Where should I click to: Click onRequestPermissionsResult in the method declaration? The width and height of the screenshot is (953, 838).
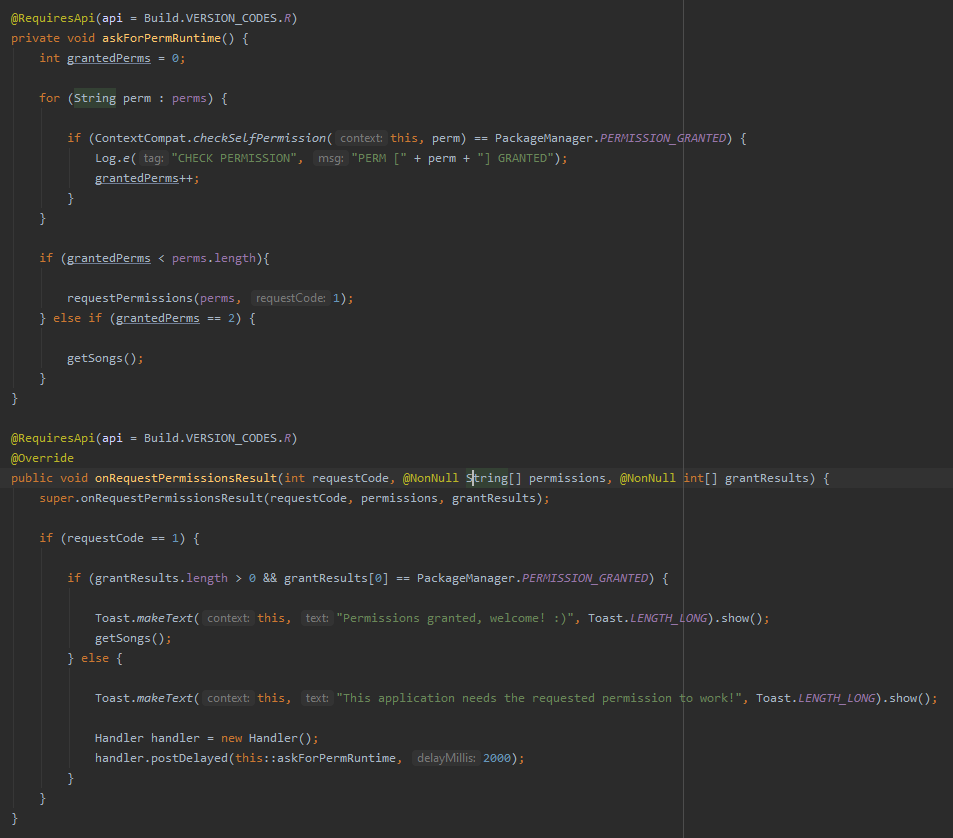pyautogui.click(x=185, y=478)
